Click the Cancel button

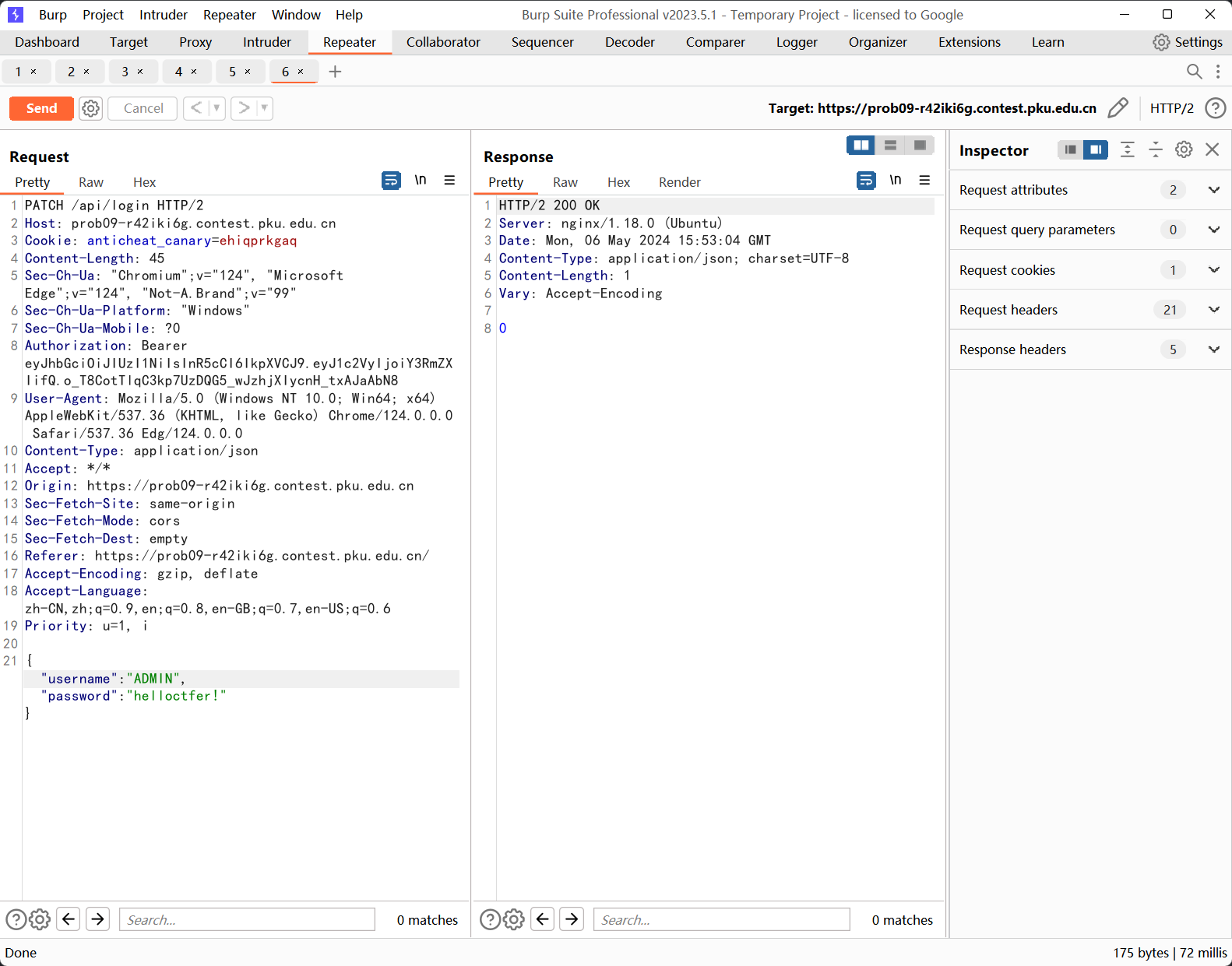pos(143,108)
